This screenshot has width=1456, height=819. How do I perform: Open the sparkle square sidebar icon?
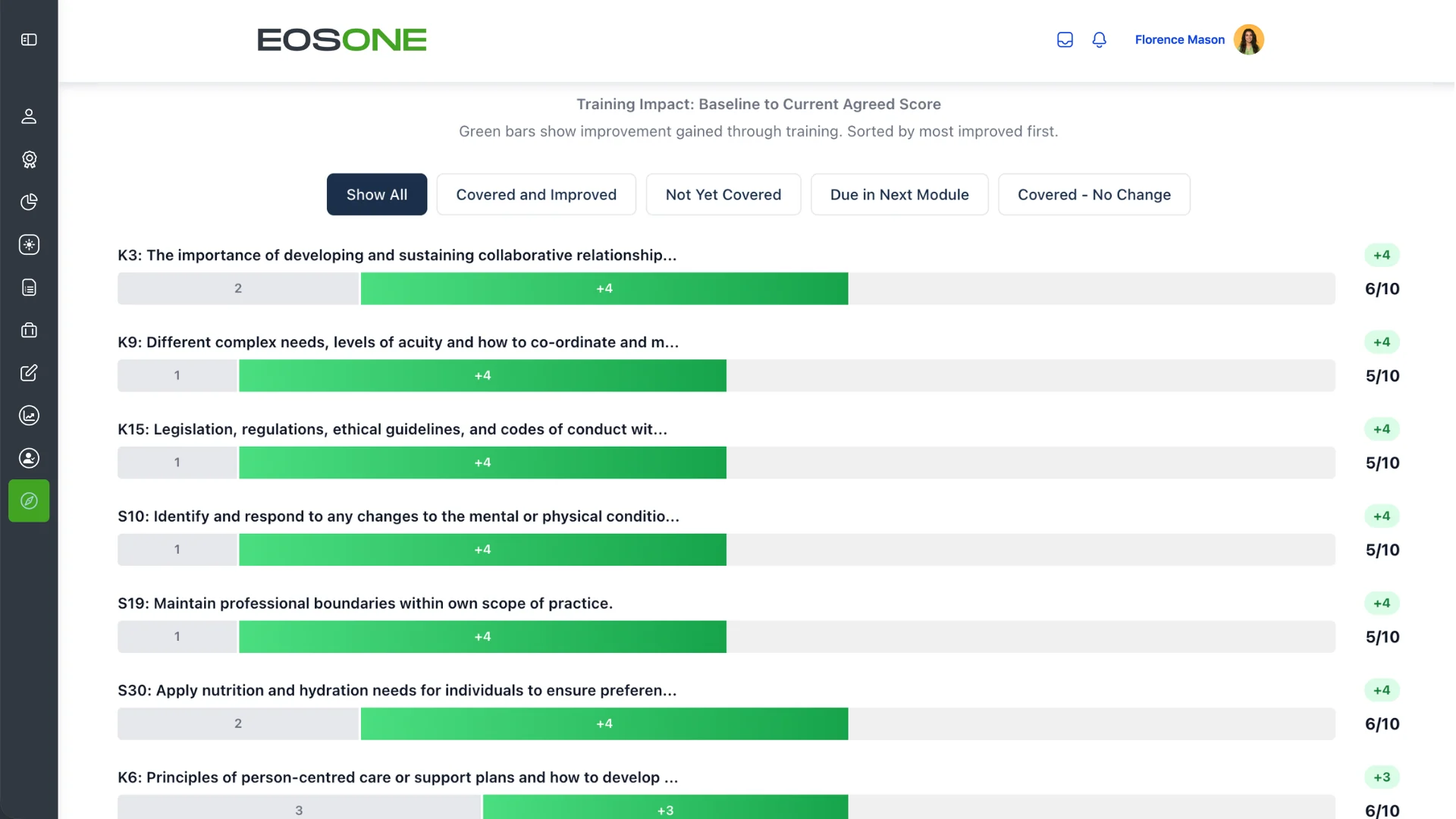(29, 244)
